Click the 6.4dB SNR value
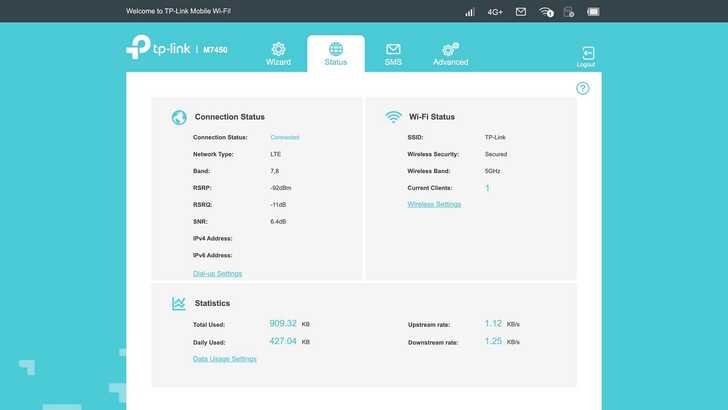 click(x=278, y=221)
